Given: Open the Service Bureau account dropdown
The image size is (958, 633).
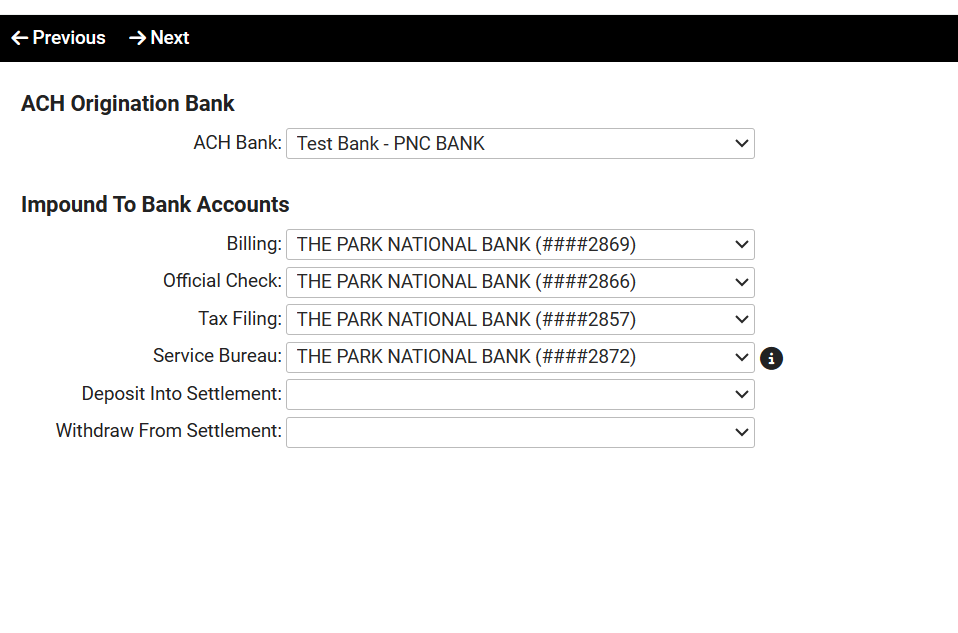Looking at the screenshot, I should click(x=520, y=357).
